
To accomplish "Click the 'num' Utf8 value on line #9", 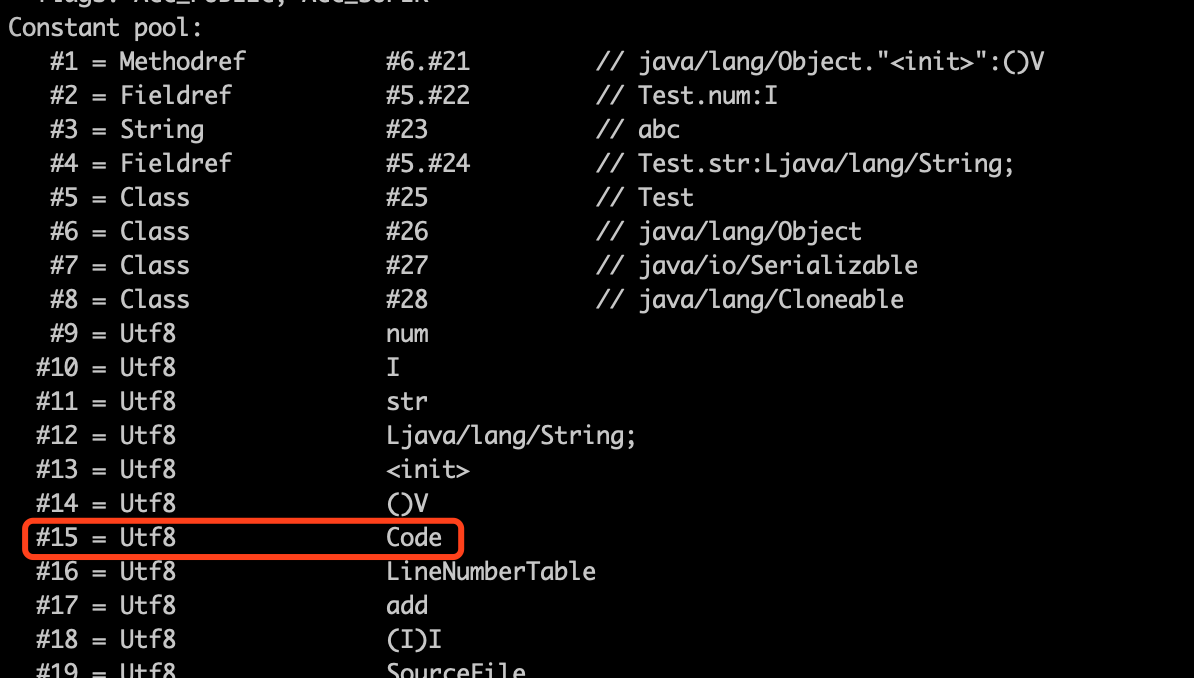I will (x=407, y=334).
